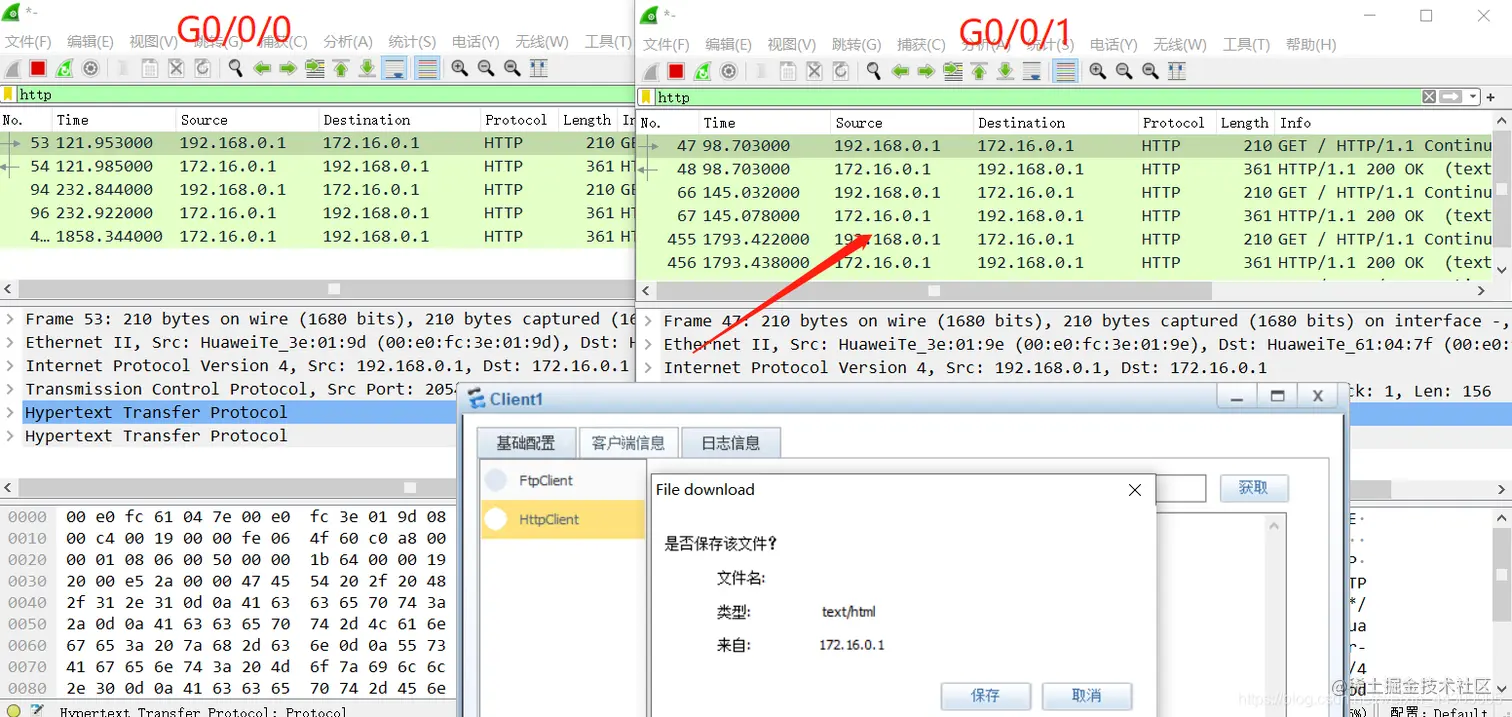Zoom out packet text in G0/0/0 window
The image size is (1512, 717).
click(486, 68)
